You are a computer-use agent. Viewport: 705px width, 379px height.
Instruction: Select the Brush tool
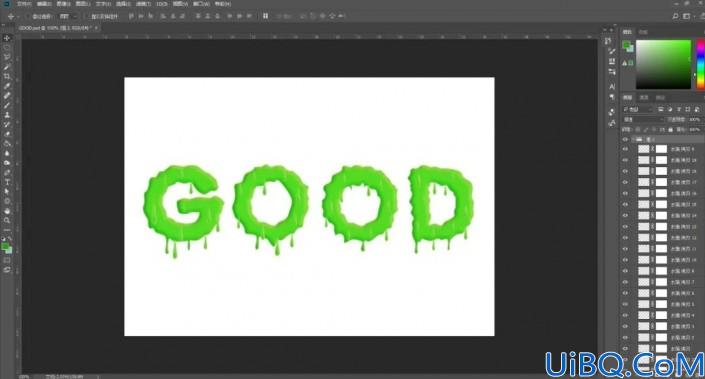(7, 105)
